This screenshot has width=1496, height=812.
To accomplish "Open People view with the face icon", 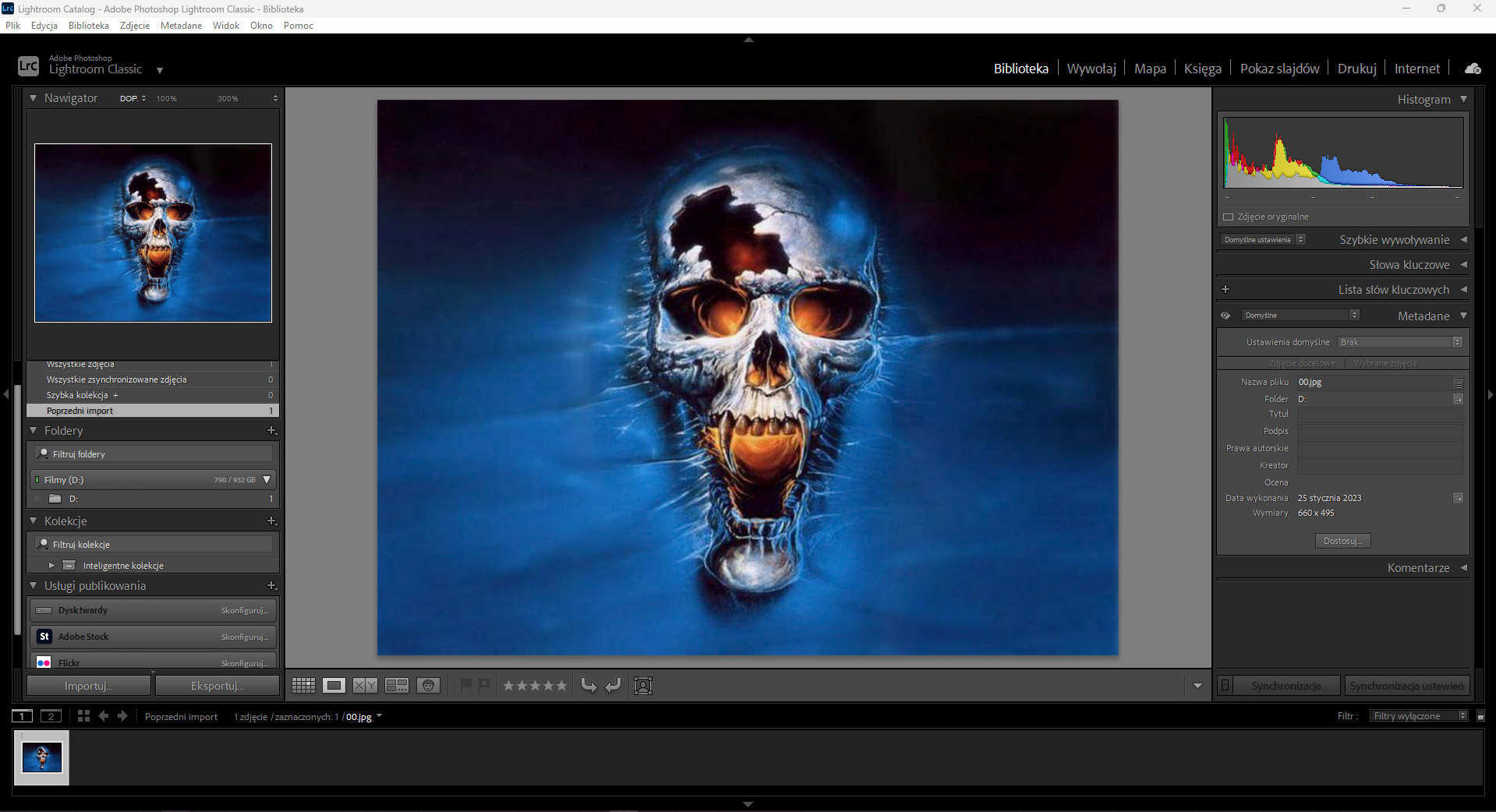I will coord(428,686).
